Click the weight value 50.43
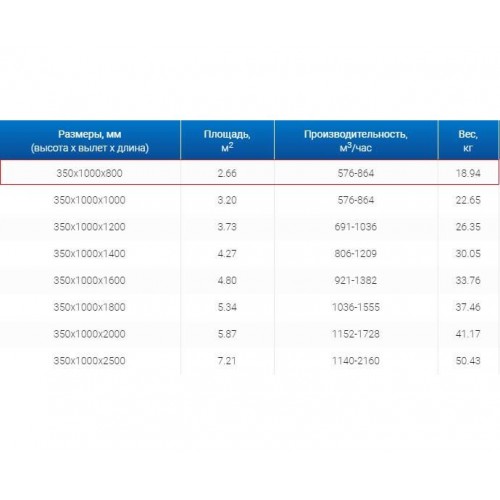This screenshot has width=500, height=500. [468, 360]
